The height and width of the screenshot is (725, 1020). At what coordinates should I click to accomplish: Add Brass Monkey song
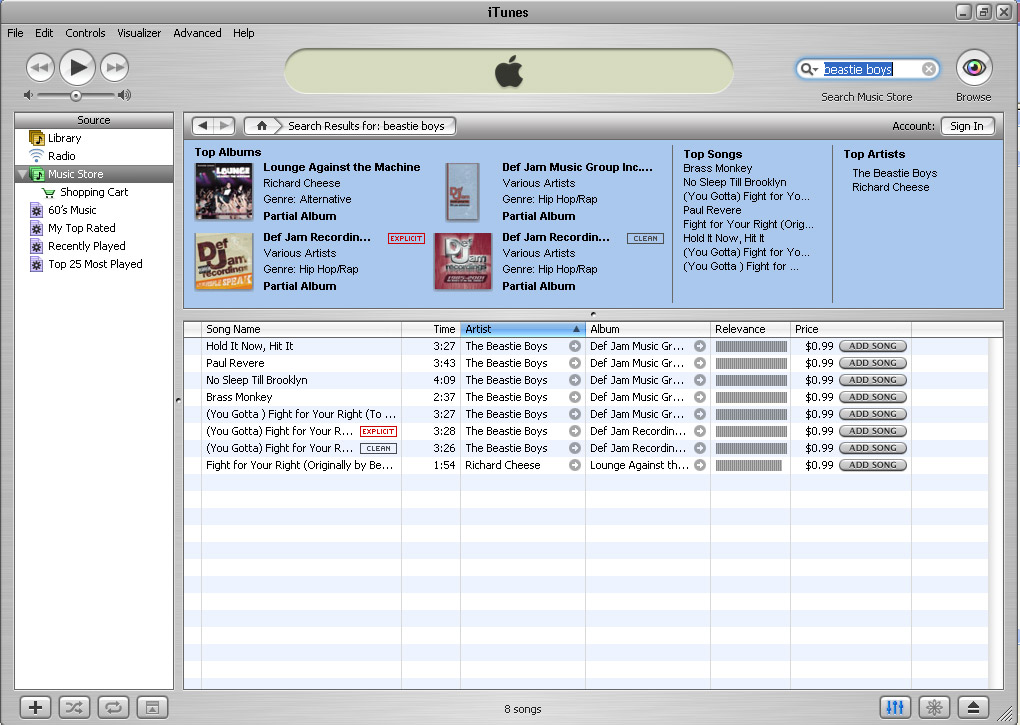(x=873, y=397)
